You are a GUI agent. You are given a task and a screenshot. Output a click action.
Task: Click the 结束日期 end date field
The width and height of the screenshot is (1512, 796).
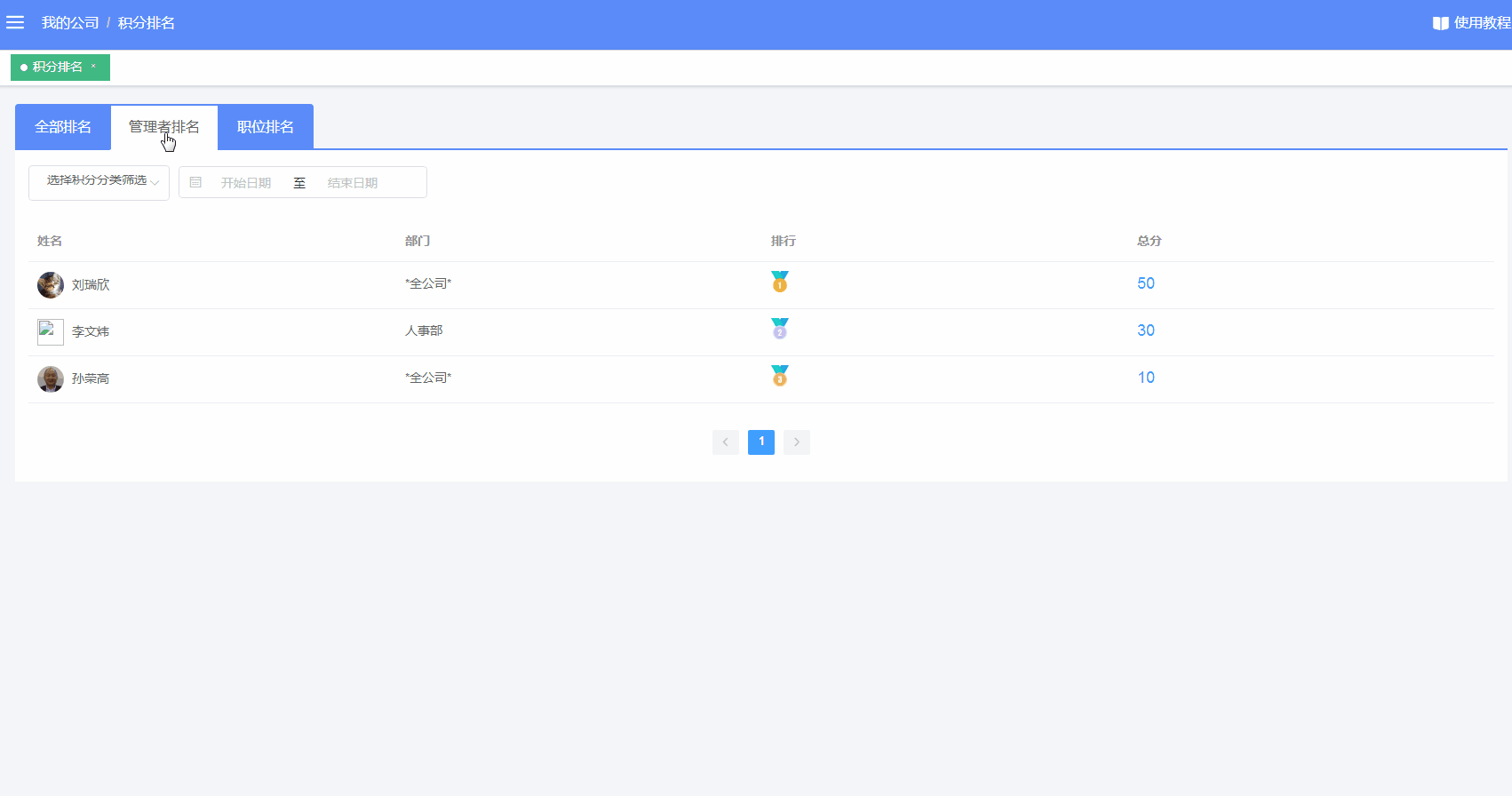[x=353, y=183]
